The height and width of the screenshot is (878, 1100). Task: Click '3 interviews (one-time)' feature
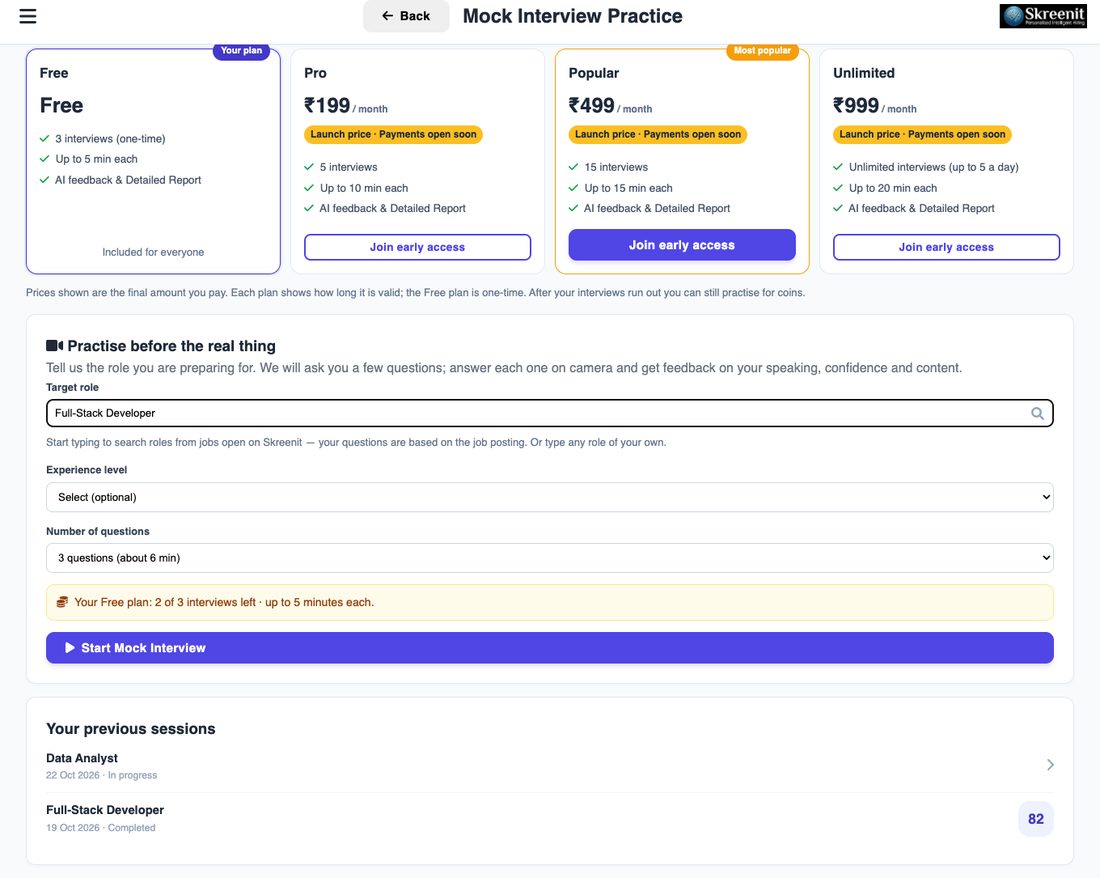point(110,139)
